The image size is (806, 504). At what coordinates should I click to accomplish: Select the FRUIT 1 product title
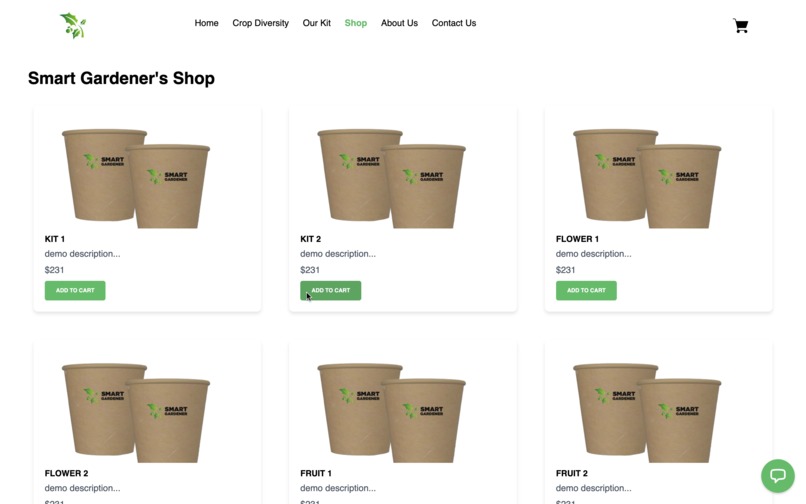[316, 473]
